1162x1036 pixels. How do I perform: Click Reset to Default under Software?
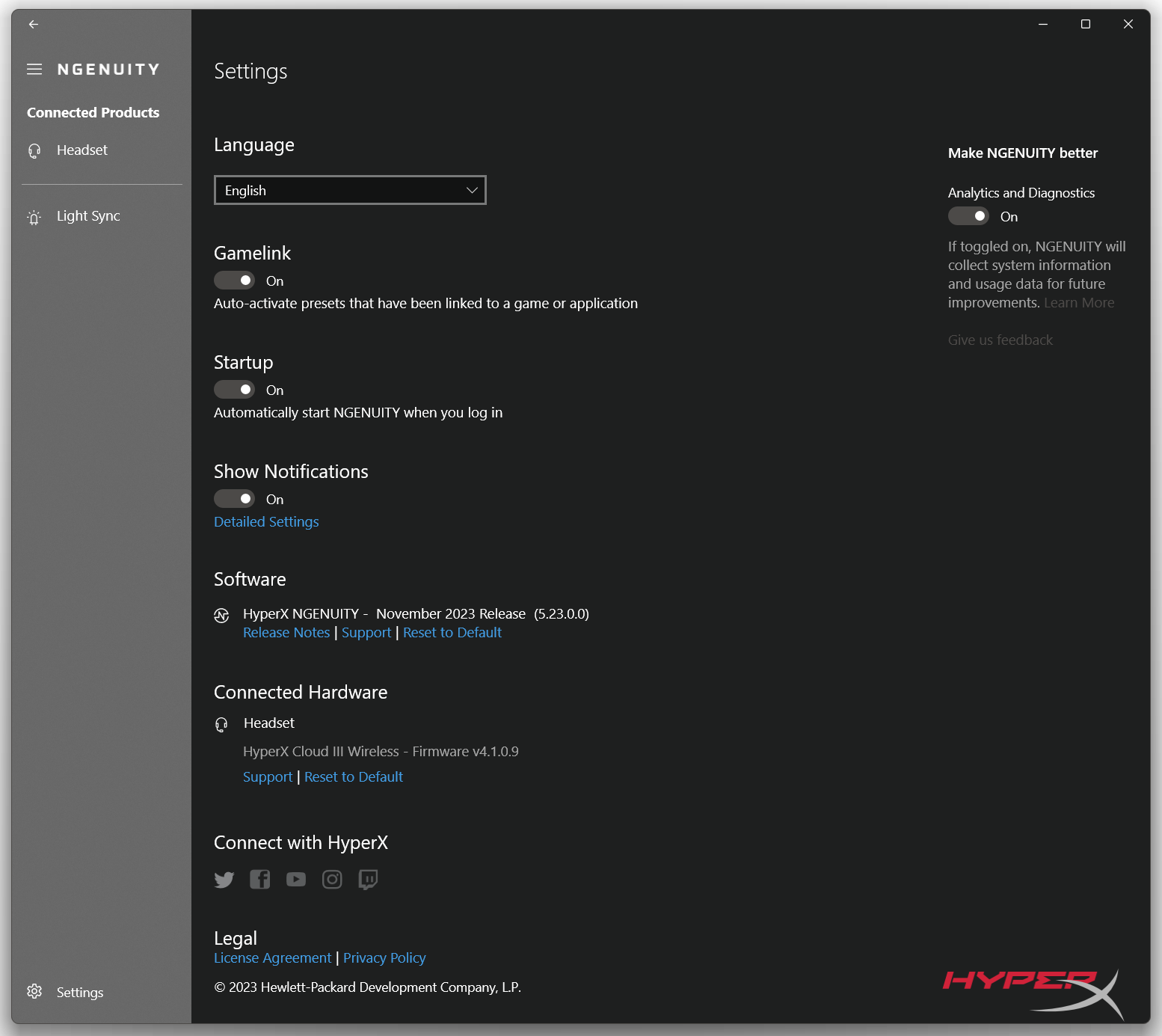pyautogui.click(x=452, y=632)
